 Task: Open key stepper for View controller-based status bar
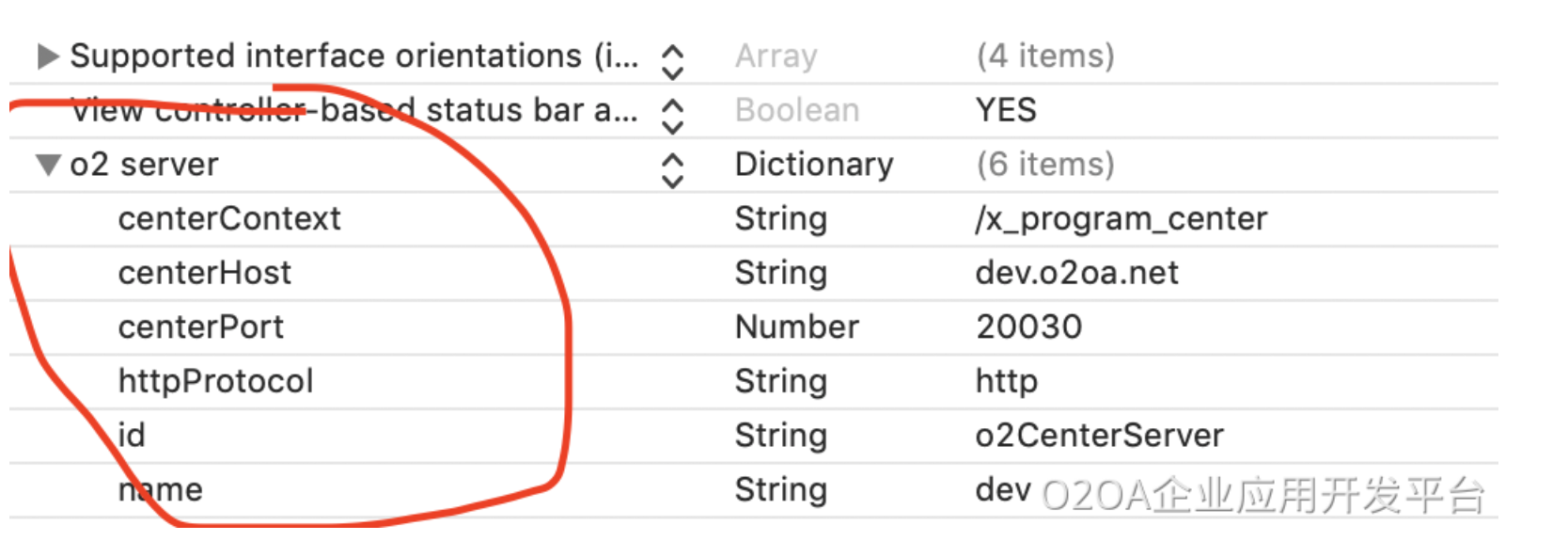pos(672,117)
